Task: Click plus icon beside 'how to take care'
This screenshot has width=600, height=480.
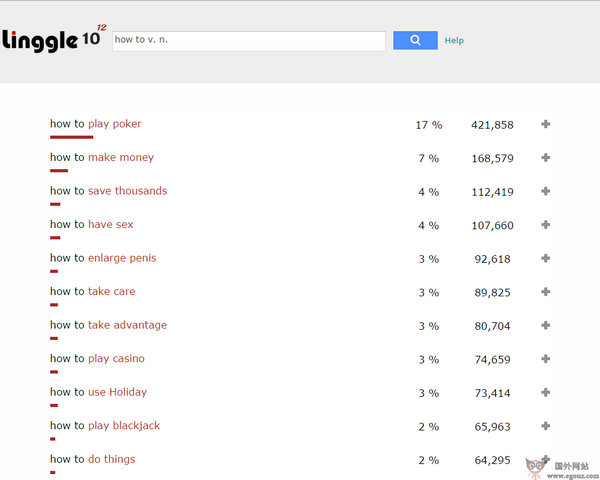Action: [x=545, y=292]
